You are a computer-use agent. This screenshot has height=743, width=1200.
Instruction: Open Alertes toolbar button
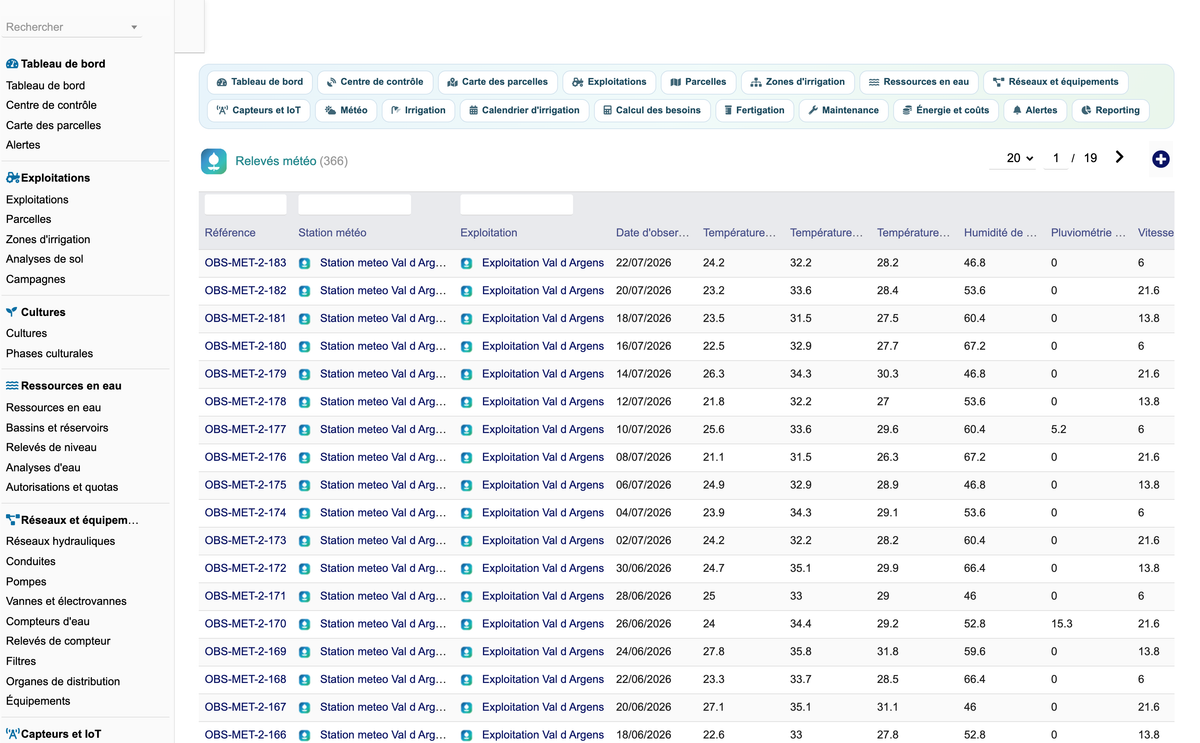[1035, 110]
